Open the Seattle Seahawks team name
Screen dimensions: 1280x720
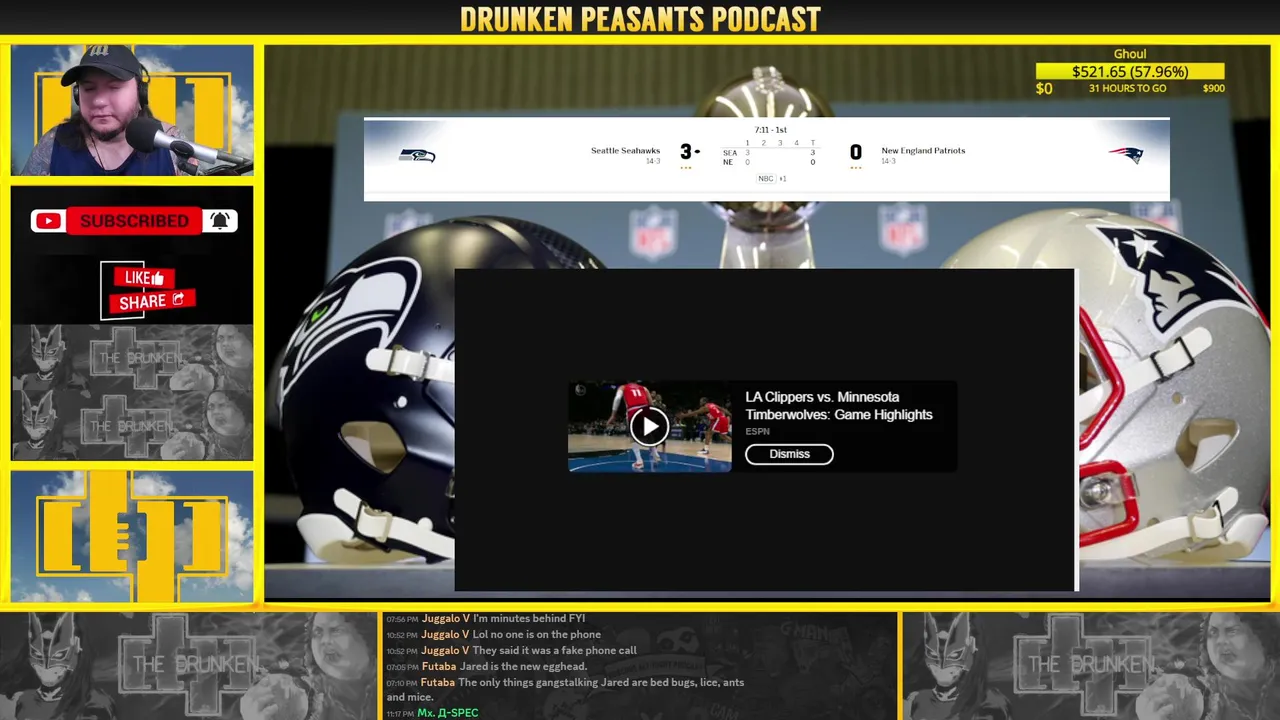click(x=625, y=151)
